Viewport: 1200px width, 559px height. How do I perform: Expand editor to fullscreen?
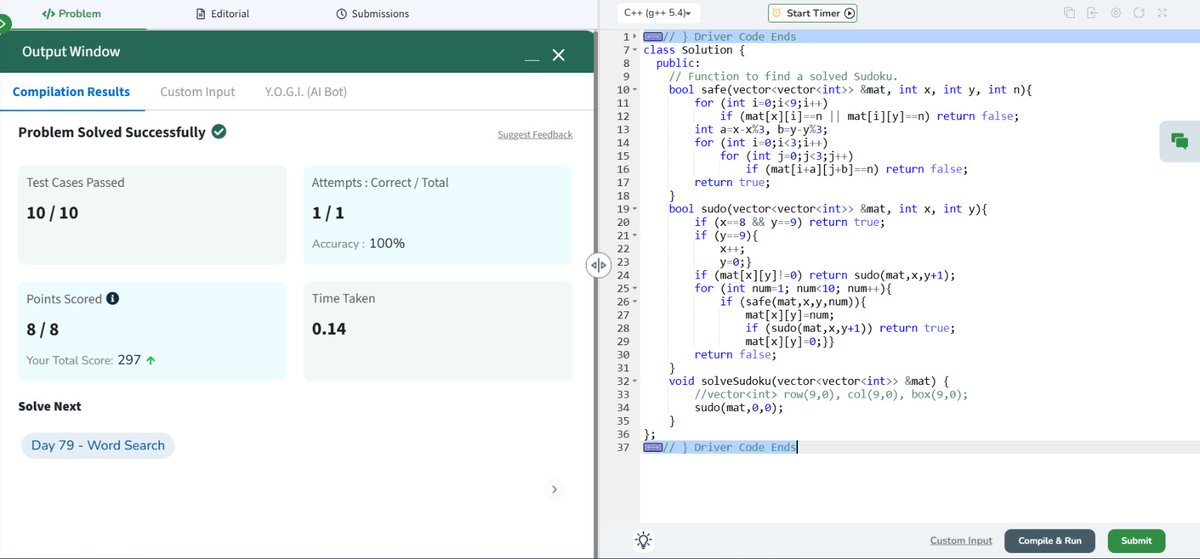tap(1162, 13)
